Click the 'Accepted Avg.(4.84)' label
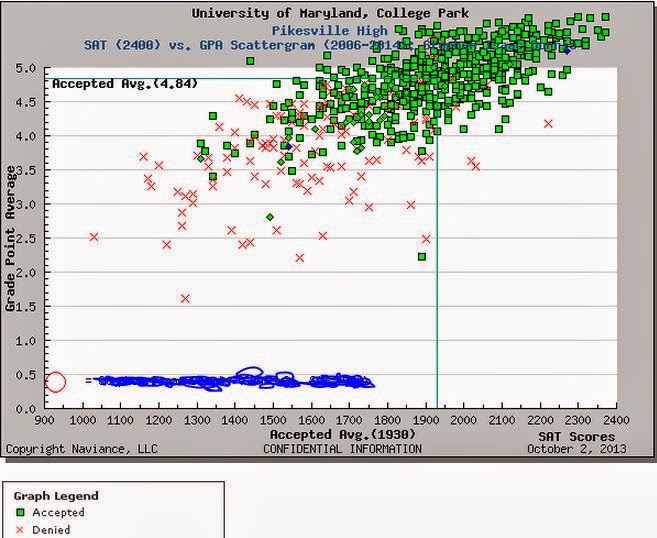Image resolution: width=657 pixels, height=538 pixels. pos(125,84)
